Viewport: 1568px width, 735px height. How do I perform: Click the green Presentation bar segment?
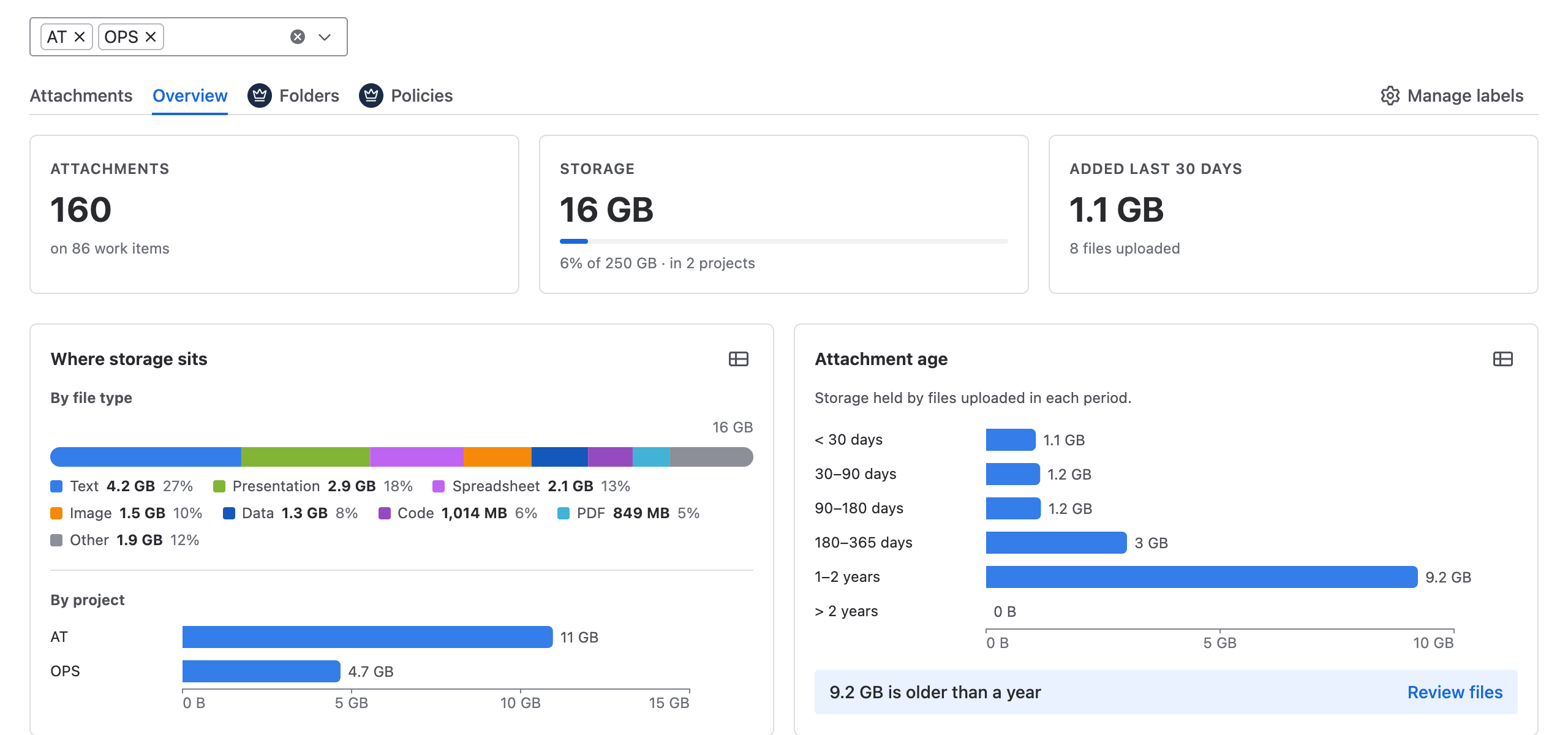(306, 457)
